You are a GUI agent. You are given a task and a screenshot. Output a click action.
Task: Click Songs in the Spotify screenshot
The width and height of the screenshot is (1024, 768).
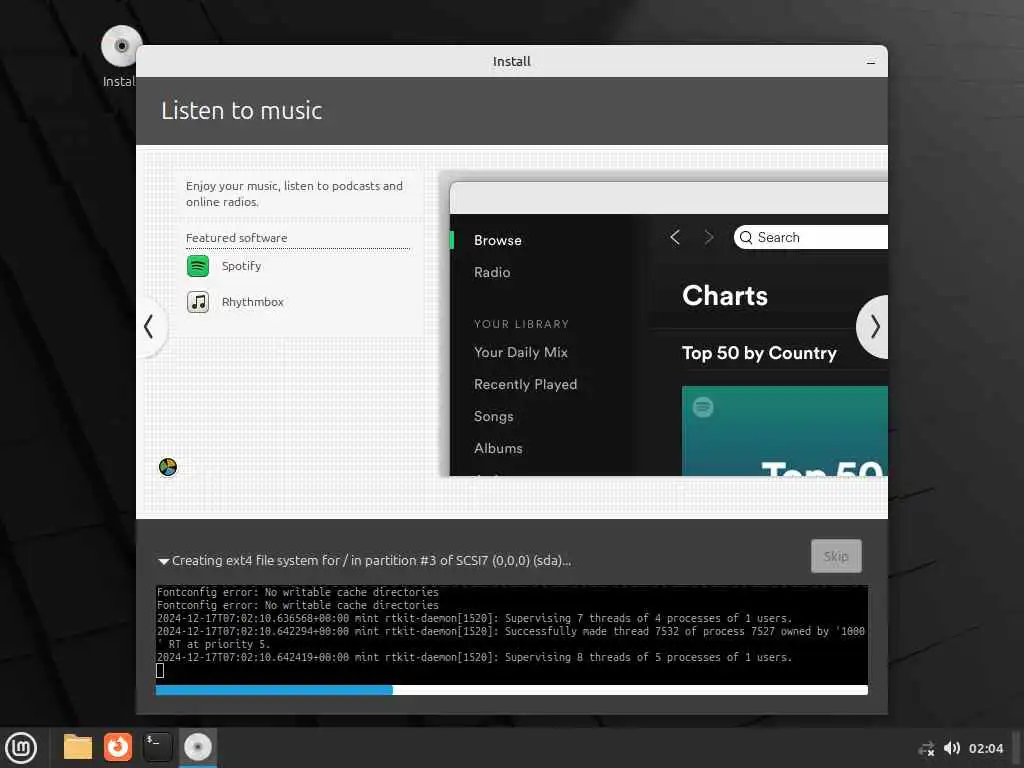(x=493, y=416)
